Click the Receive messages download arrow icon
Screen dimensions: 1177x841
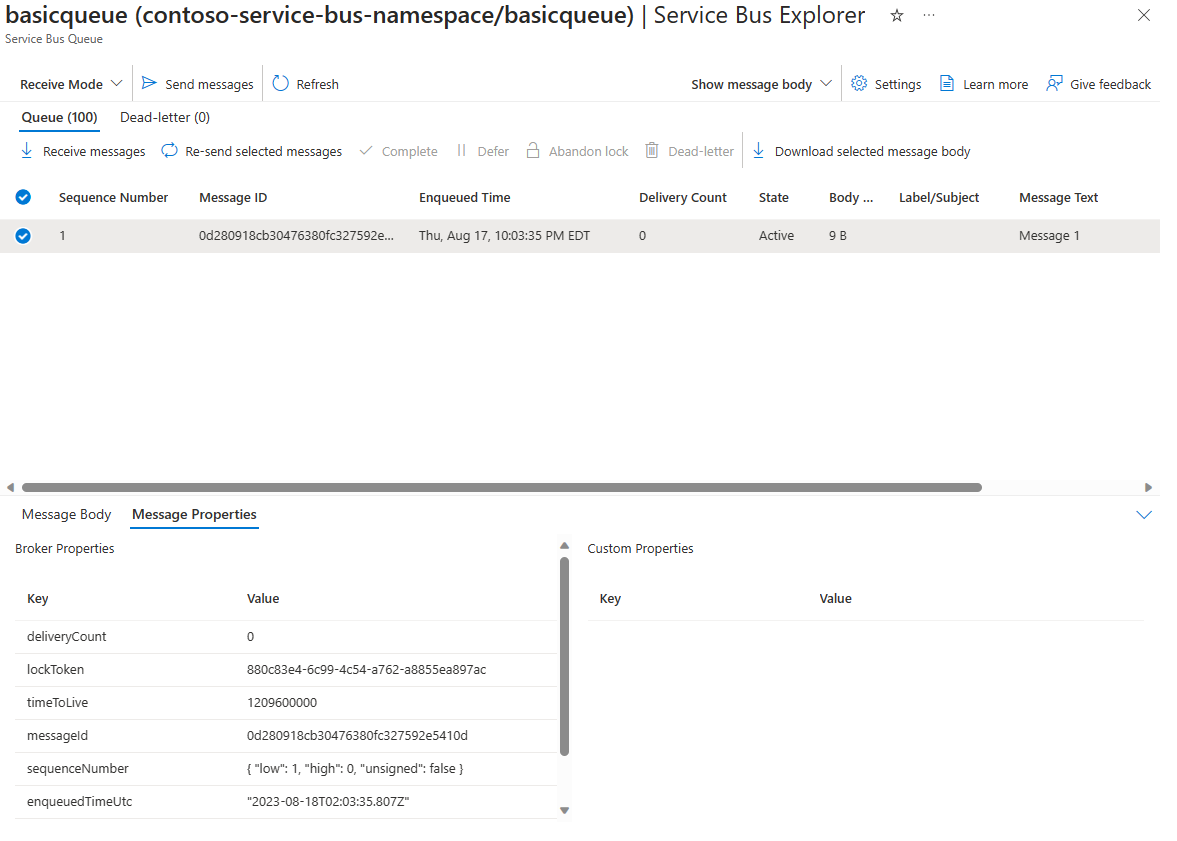pyautogui.click(x=26, y=151)
